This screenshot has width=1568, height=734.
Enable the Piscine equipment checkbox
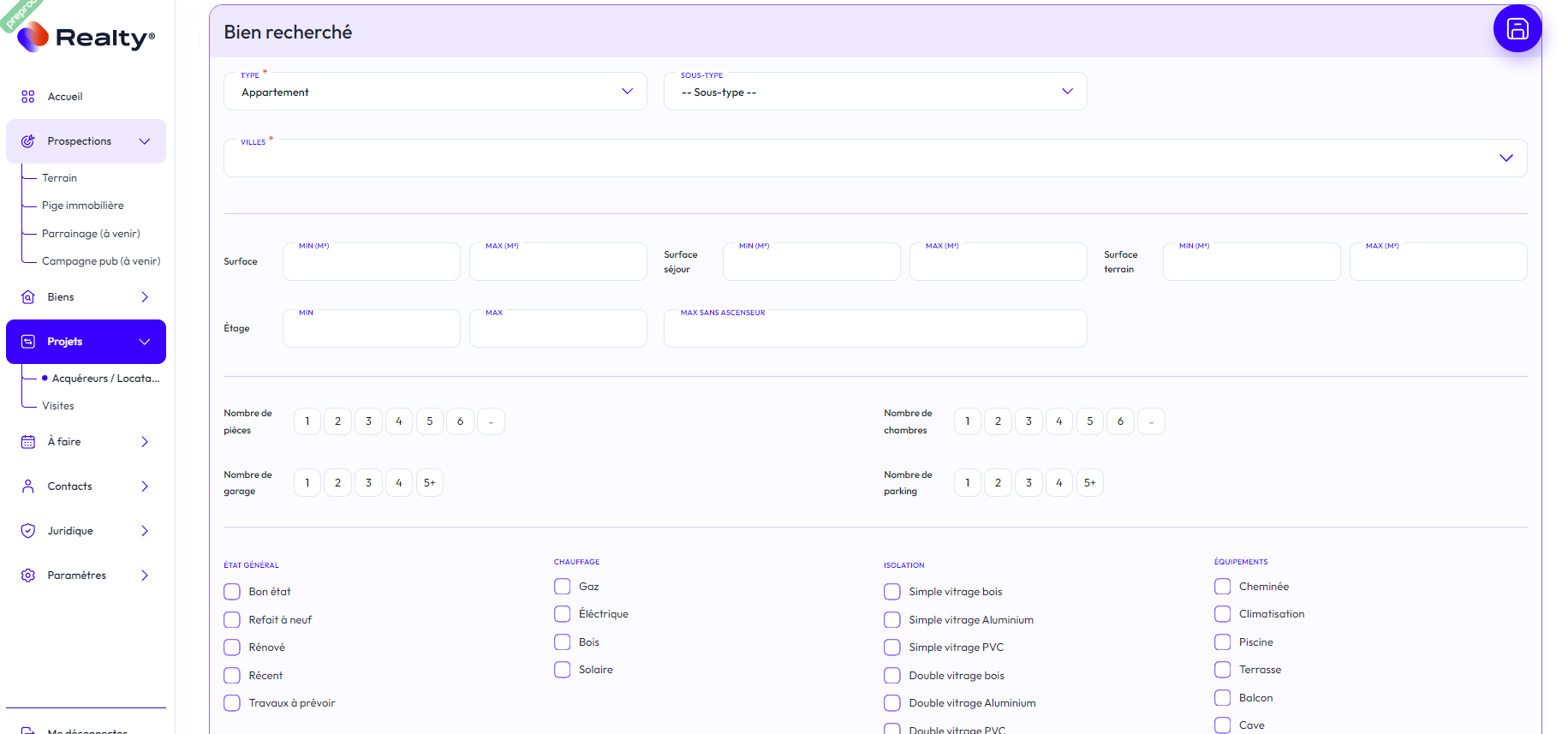tap(1222, 642)
